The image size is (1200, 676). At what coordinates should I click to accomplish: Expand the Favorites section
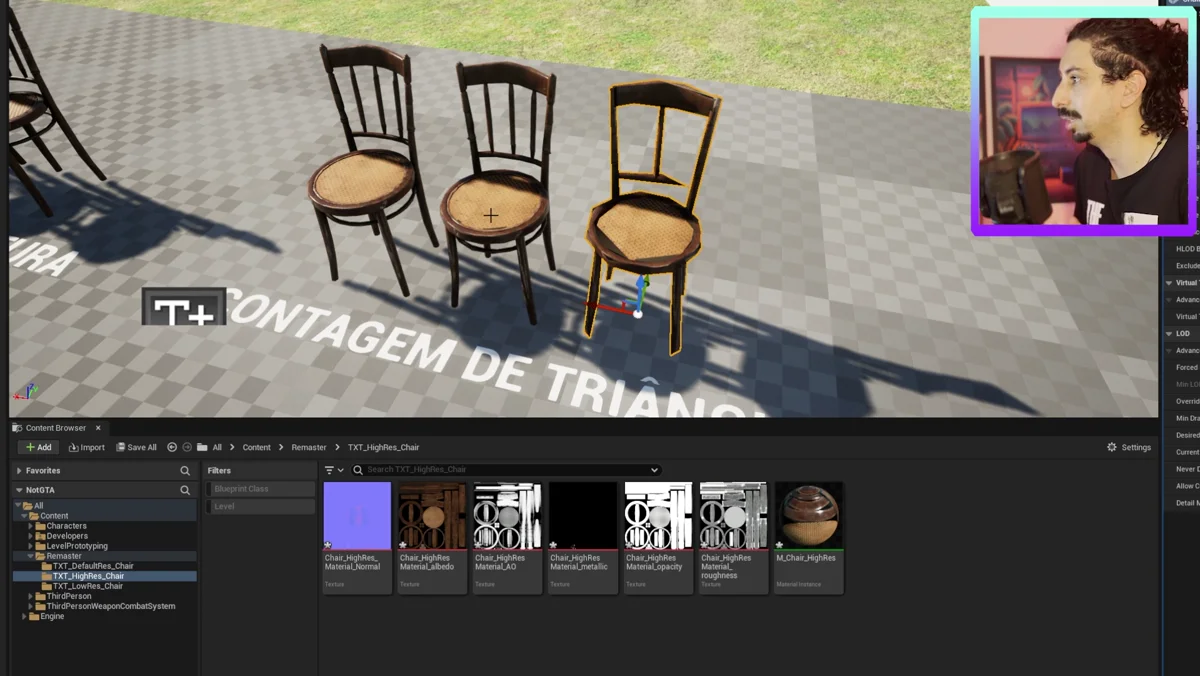(x=19, y=470)
